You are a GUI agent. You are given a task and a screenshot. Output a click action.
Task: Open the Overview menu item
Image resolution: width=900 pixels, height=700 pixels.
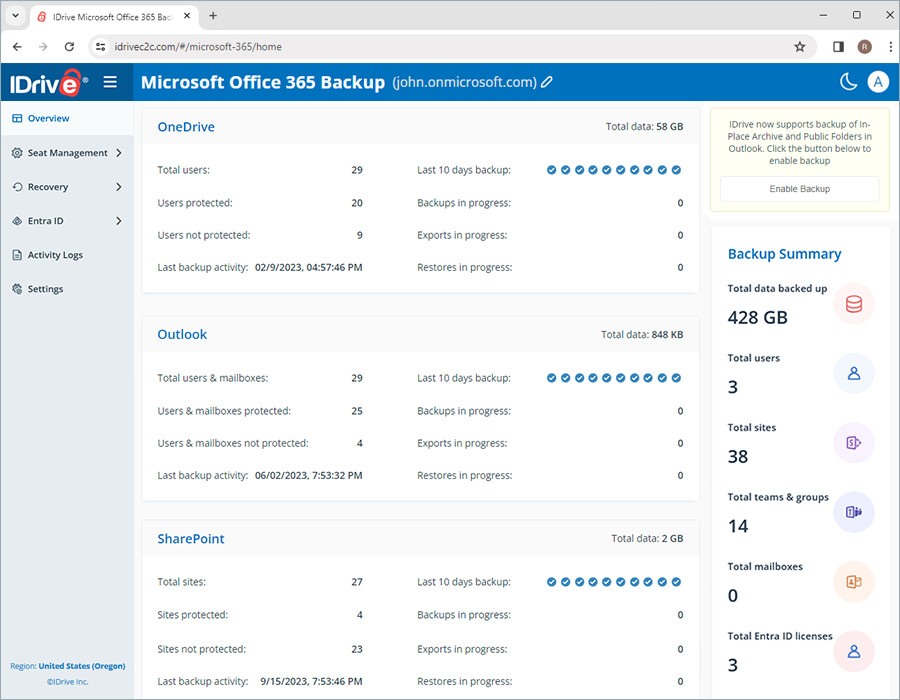pyautogui.click(x=67, y=118)
